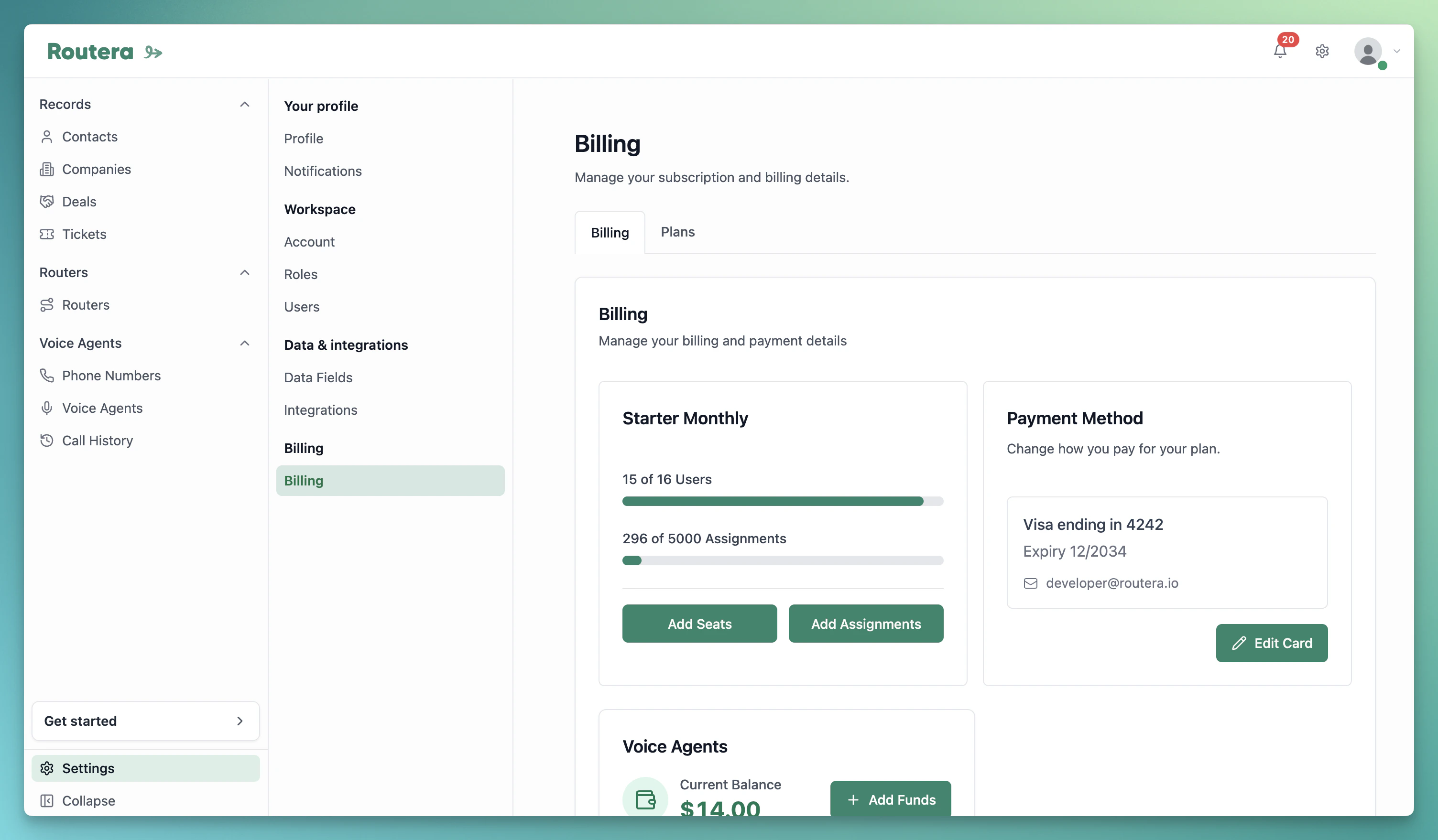
Task: Click the Settings gear icon in sidebar
Action: click(x=47, y=768)
